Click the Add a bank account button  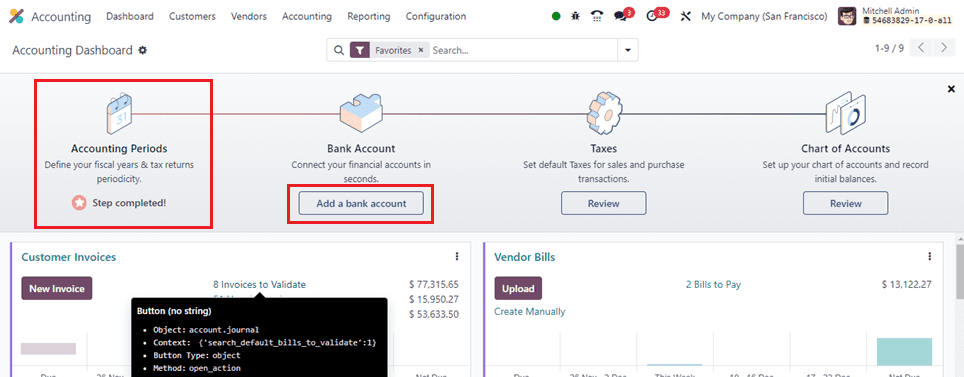pos(362,203)
